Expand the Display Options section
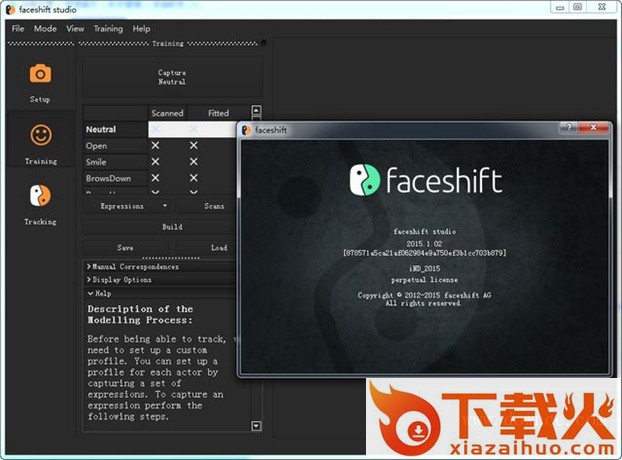The image size is (622, 460). click(119, 280)
